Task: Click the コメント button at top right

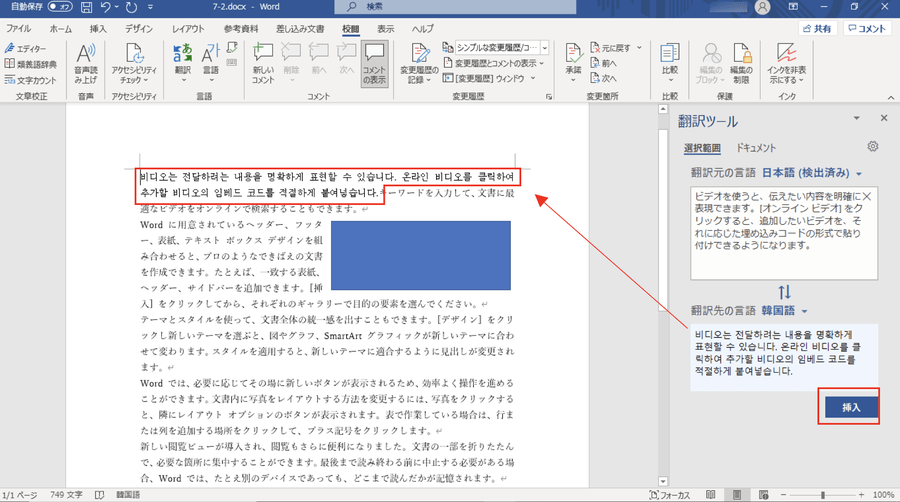Action: click(x=866, y=29)
